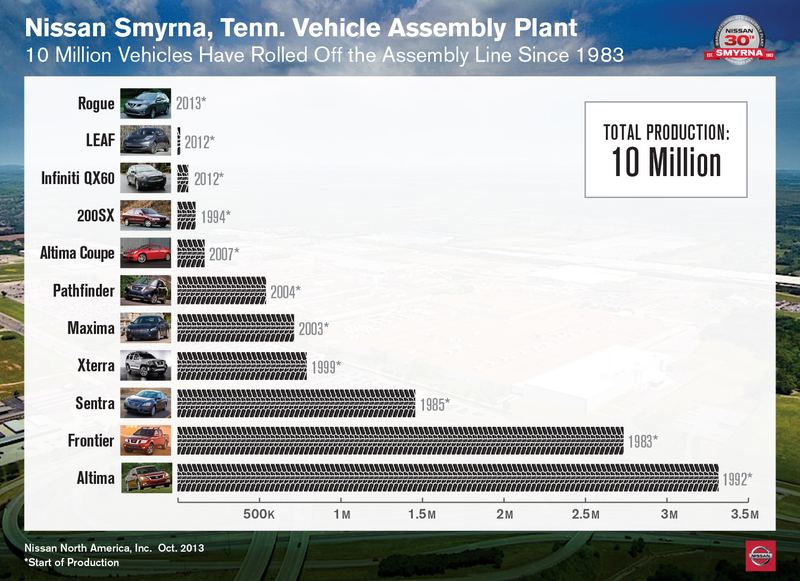Select the Xterra vehicle thumbnail
800x581 pixels.
point(146,365)
